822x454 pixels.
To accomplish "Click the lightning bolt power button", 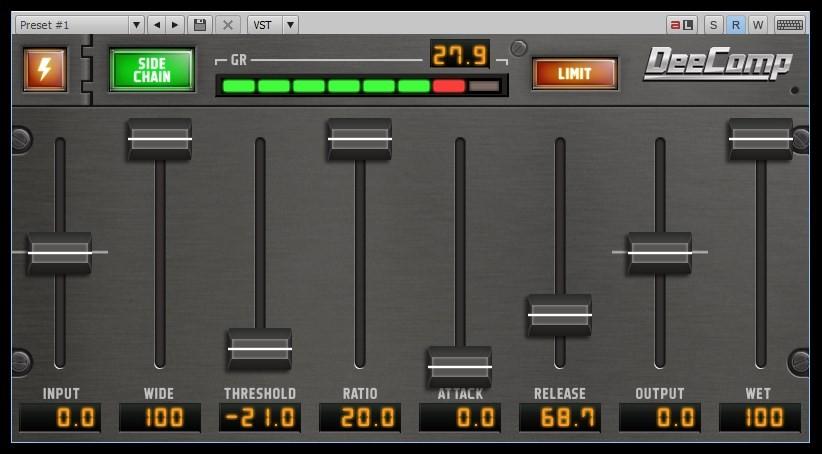I will click(45, 70).
